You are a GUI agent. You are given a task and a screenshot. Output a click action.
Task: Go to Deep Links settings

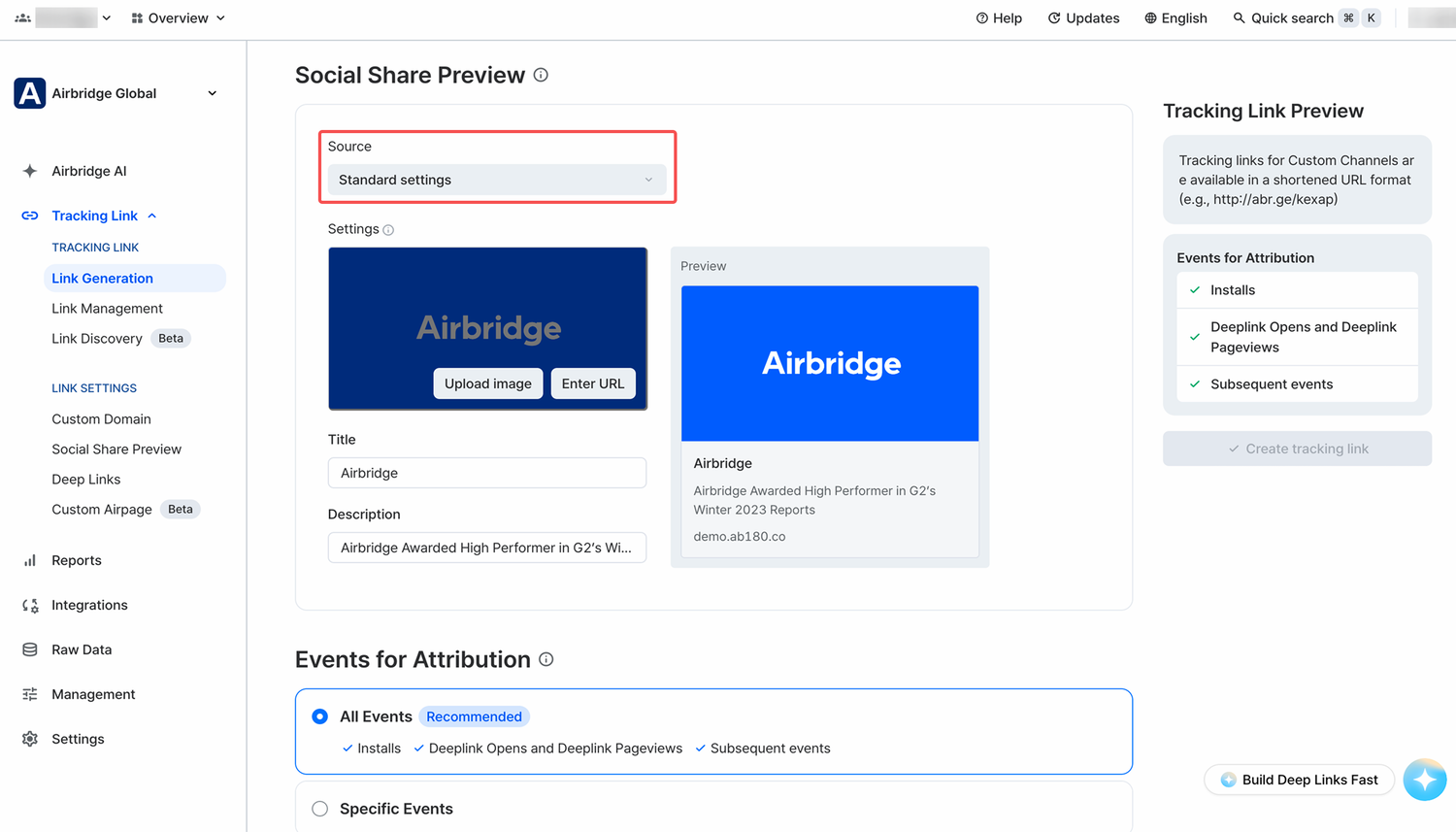(x=85, y=480)
